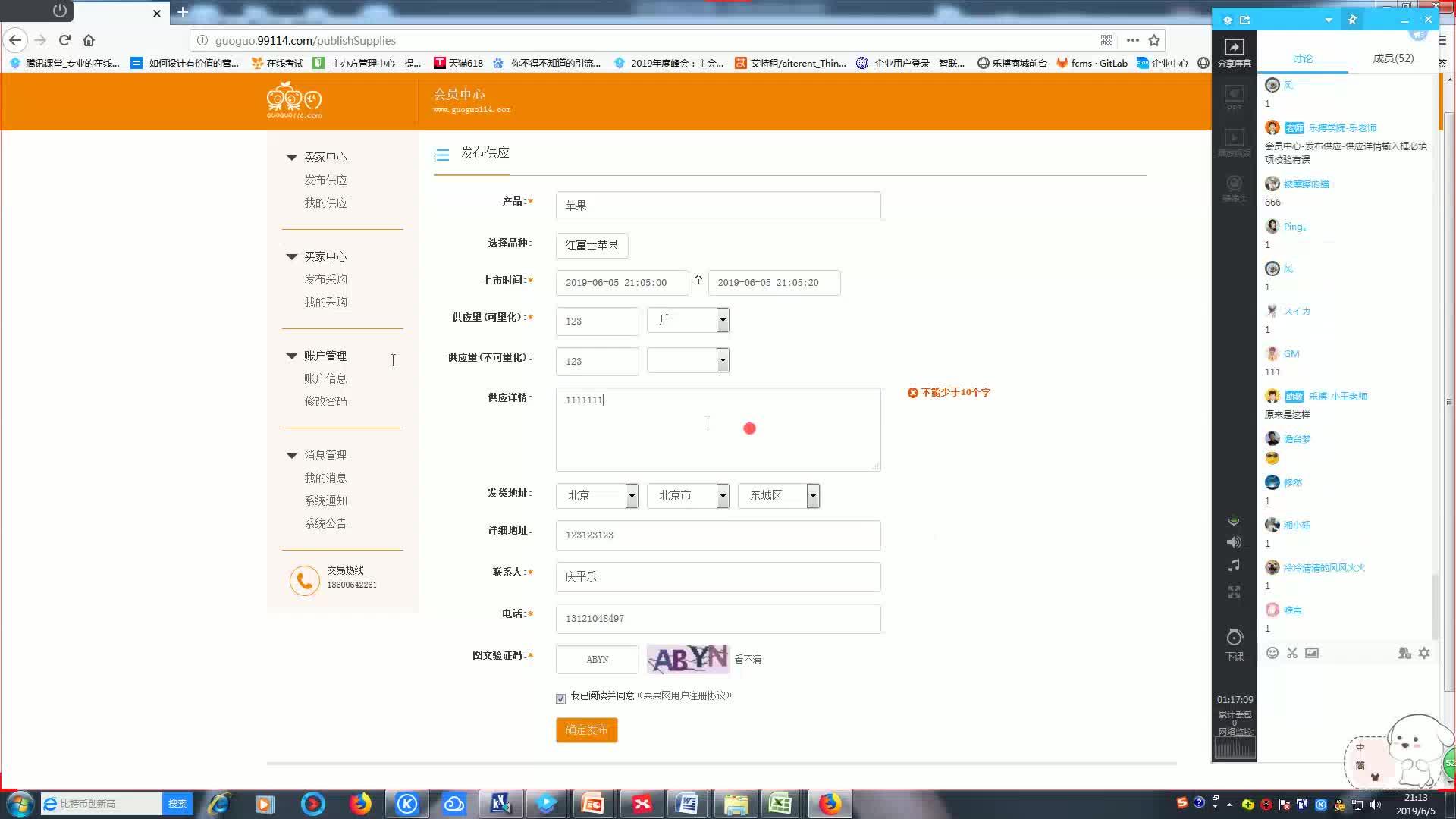Collapse the 消息管理 section
This screenshot has height=819, width=1456.
291,455
